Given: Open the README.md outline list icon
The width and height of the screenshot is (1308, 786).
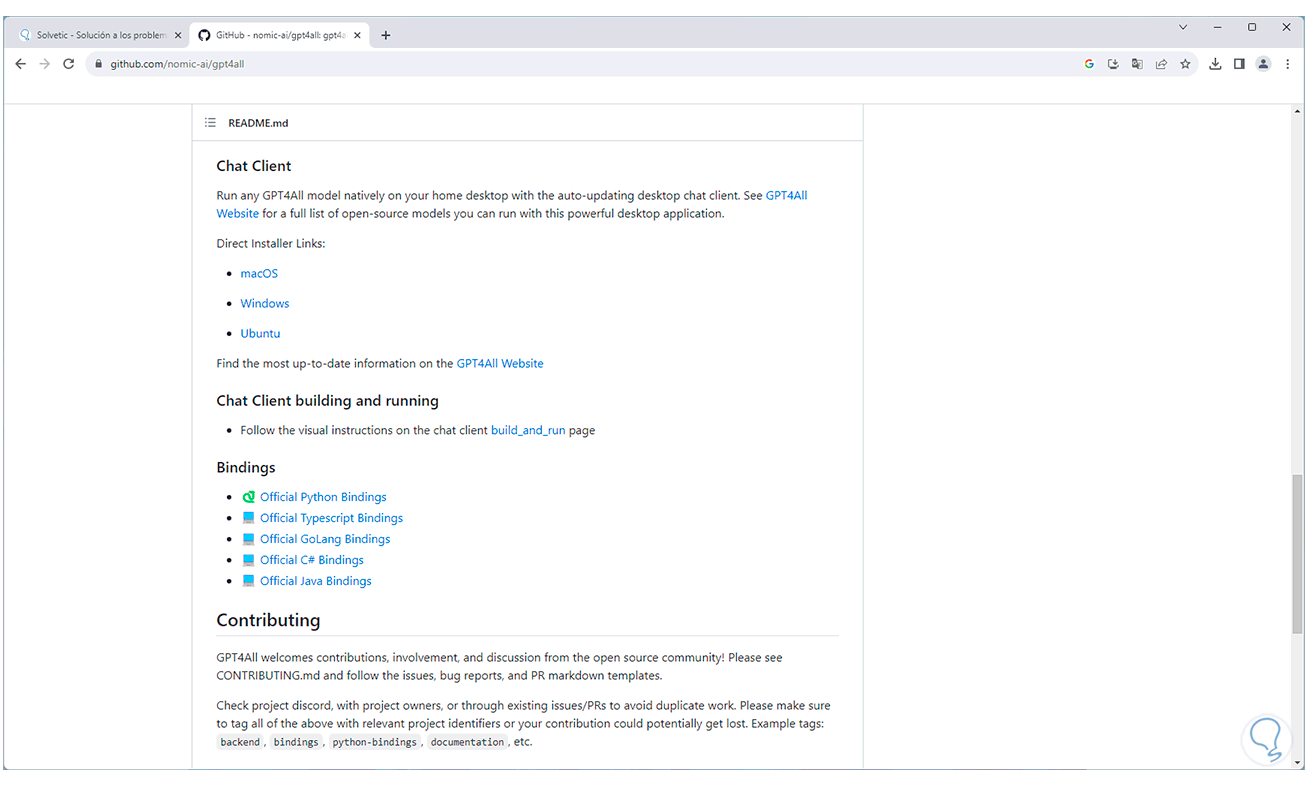Looking at the screenshot, I should click(210, 123).
